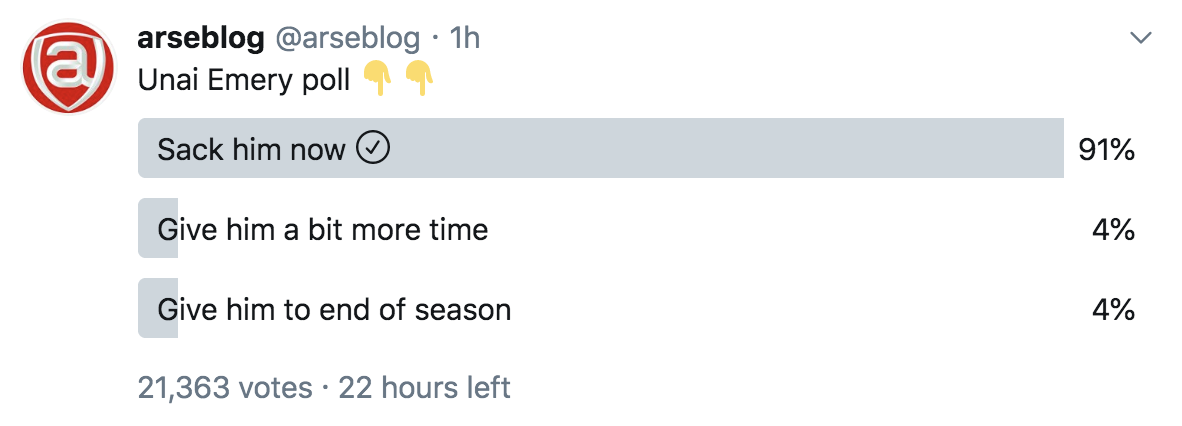Screen dimensions: 1182x426
Task: Click the 4% result for more time
Action: click(1113, 230)
